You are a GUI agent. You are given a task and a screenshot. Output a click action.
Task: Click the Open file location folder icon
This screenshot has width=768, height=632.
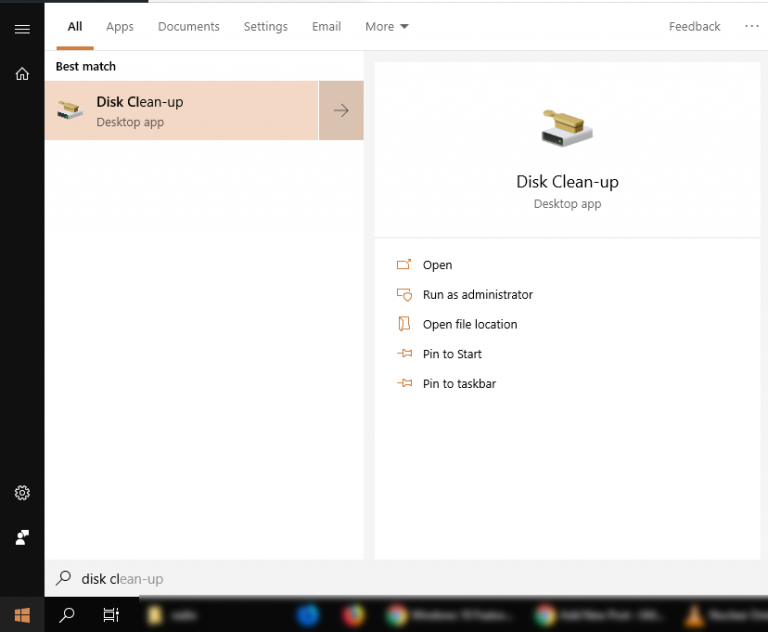pos(404,324)
